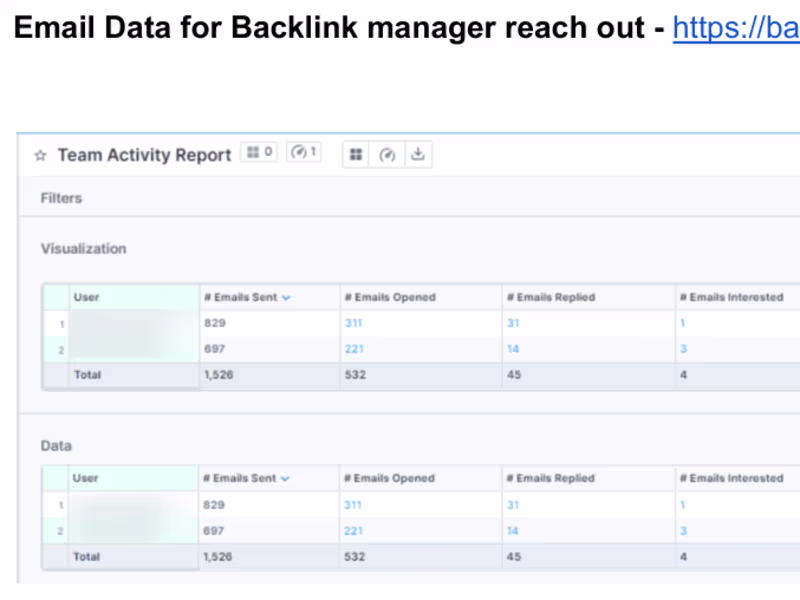Click 3 emails interested link in Visualization table

[x=683, y=349]
